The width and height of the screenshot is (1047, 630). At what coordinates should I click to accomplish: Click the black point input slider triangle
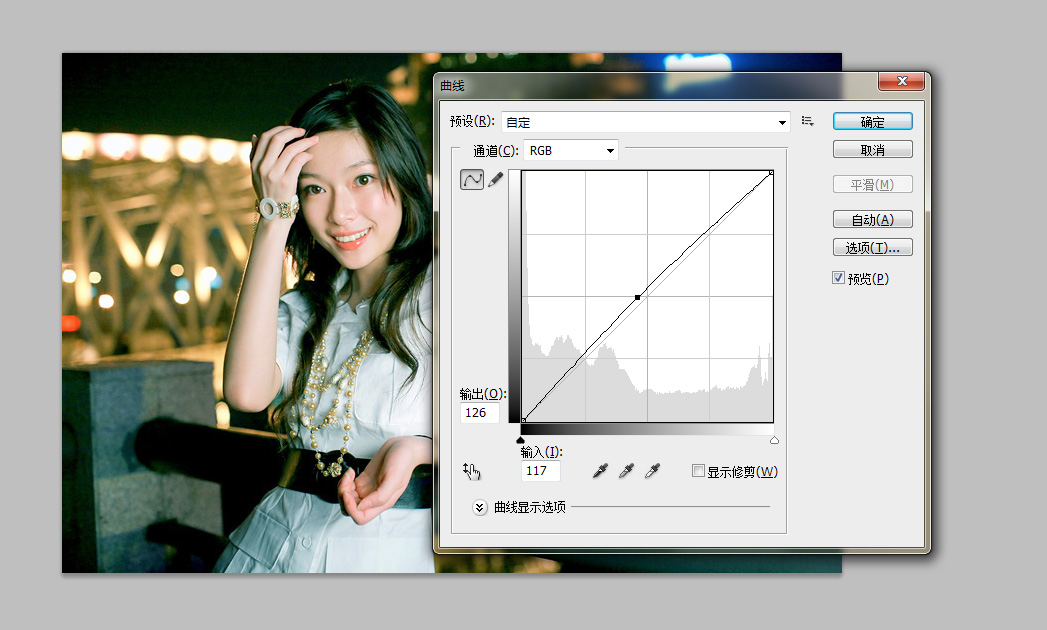(x=521, y=440)
